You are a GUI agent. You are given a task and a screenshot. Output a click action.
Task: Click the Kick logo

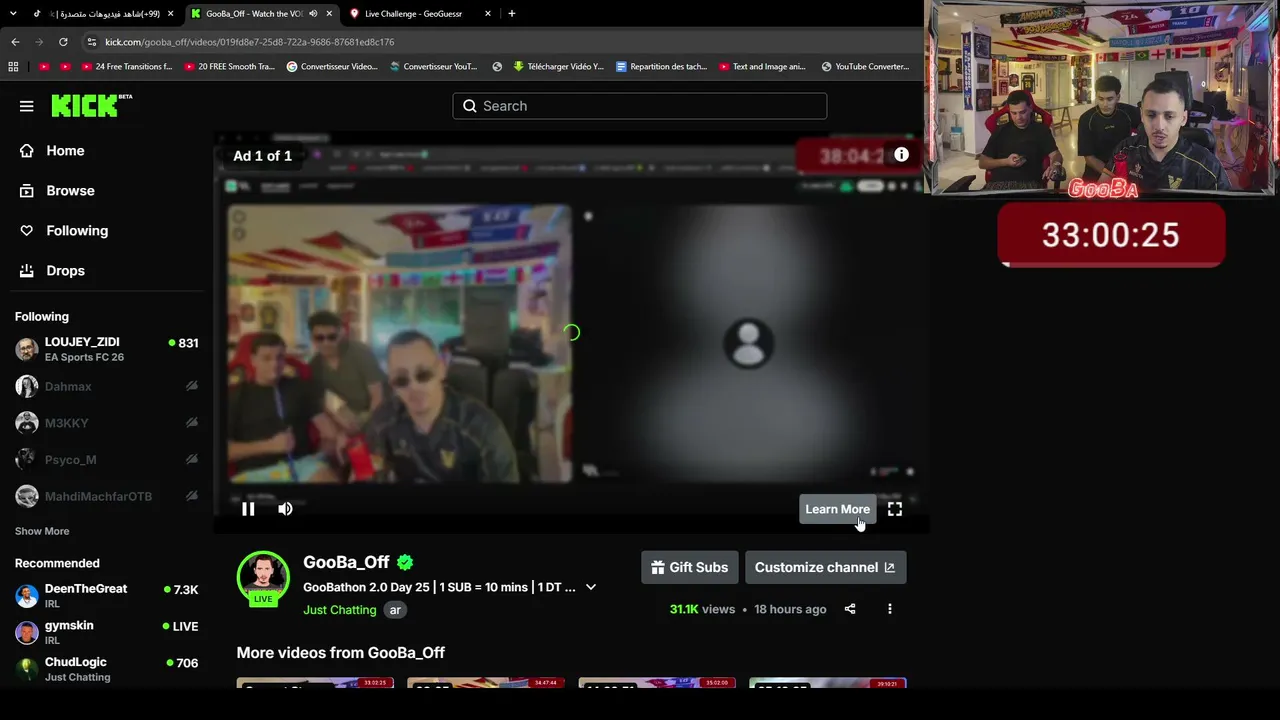(x=91, y=105)
